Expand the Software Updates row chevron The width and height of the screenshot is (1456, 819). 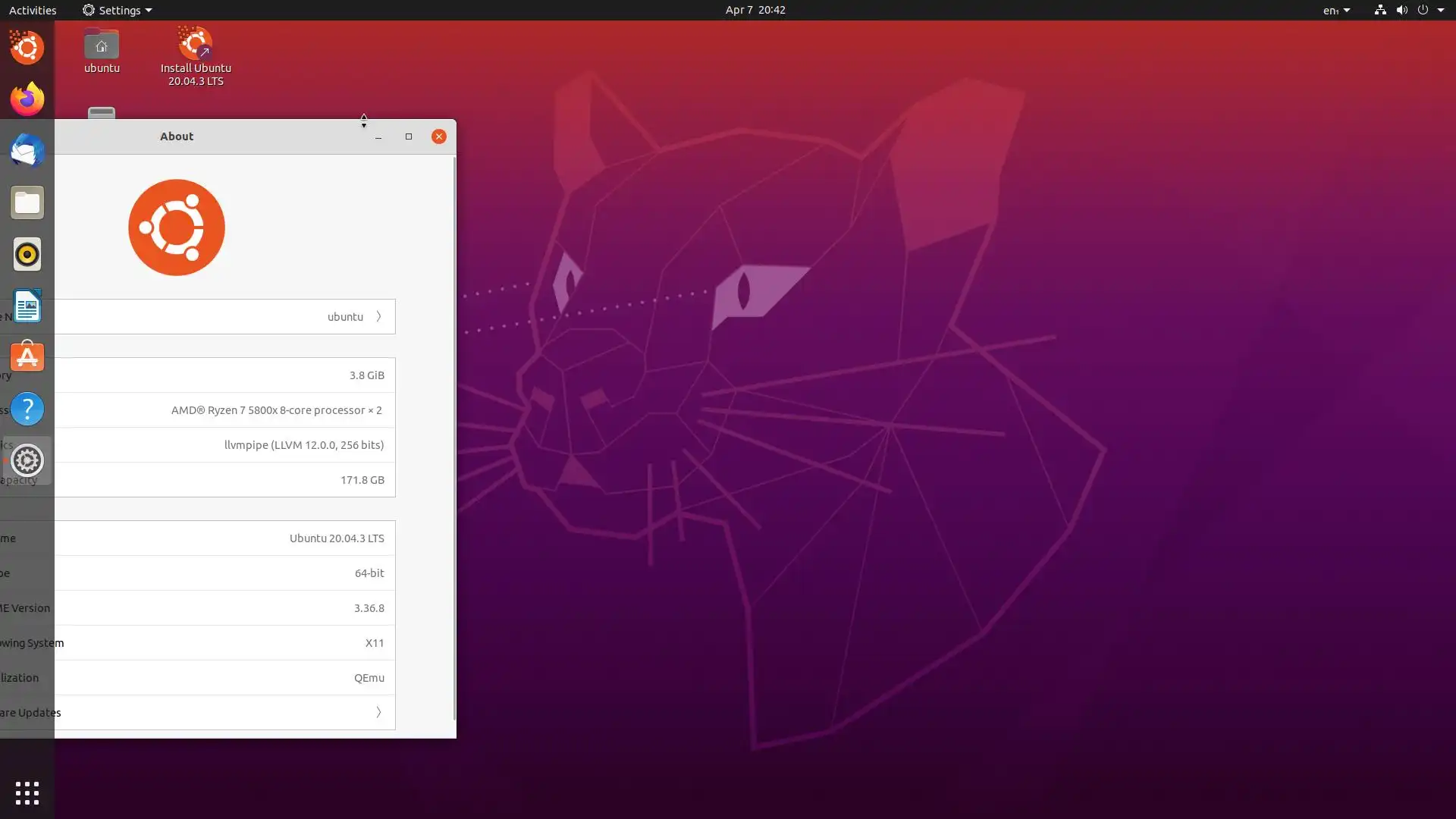pyautogui.click(x=378, y=712)
